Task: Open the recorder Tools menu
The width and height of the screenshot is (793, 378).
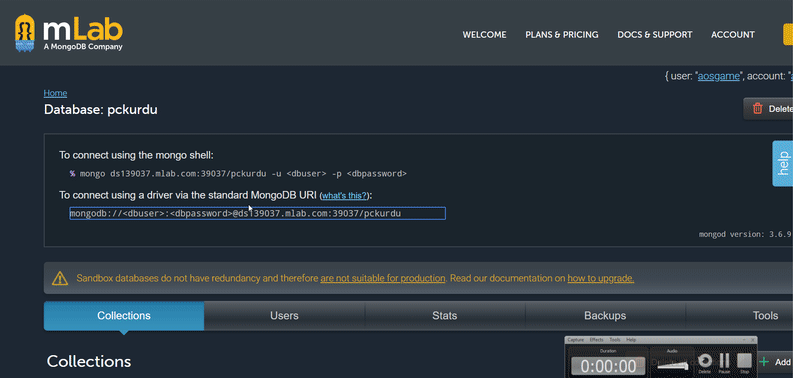Action: point(614,340)
